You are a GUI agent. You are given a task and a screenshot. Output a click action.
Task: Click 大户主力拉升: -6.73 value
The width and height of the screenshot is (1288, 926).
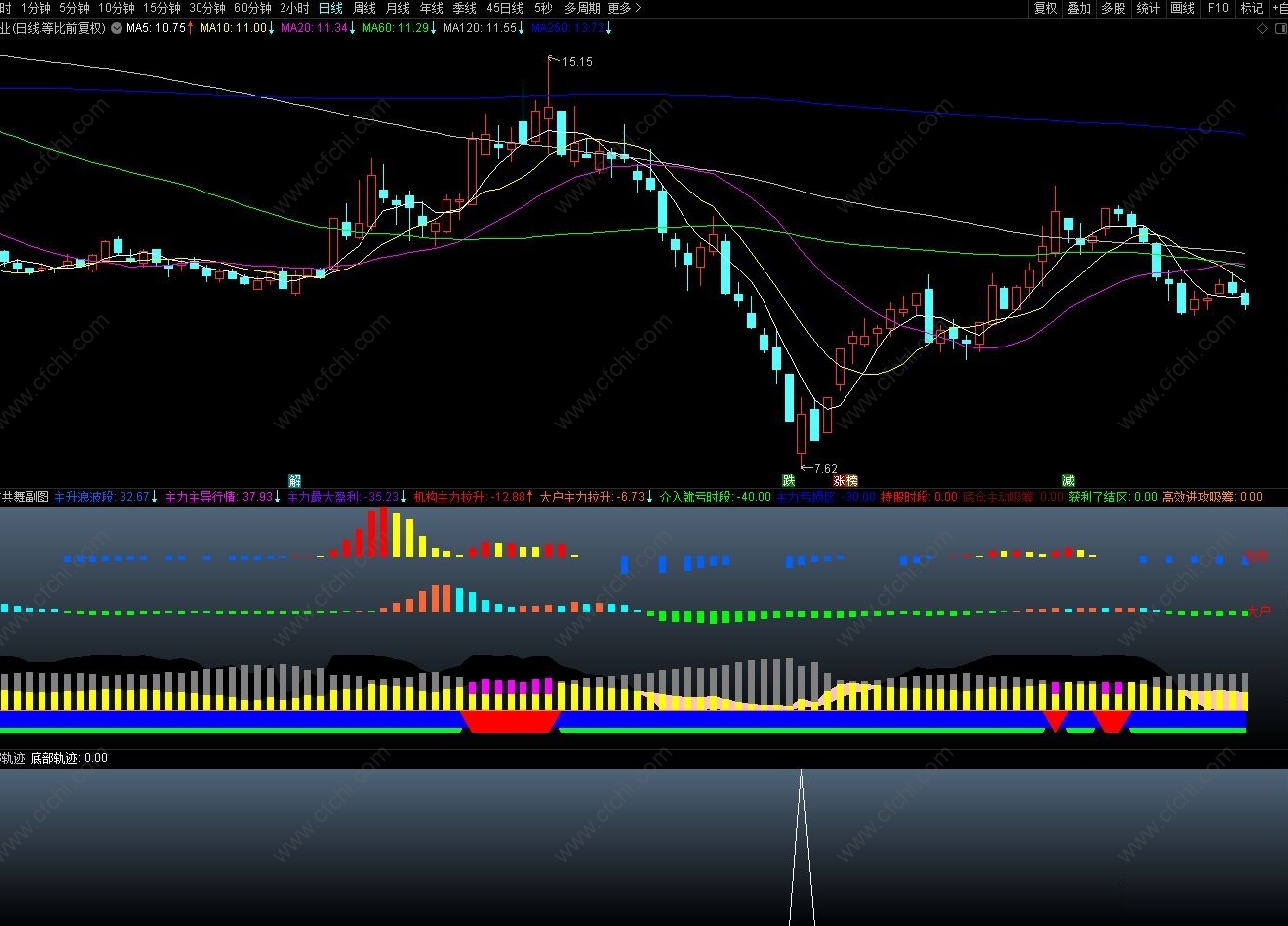pos(592,497)
